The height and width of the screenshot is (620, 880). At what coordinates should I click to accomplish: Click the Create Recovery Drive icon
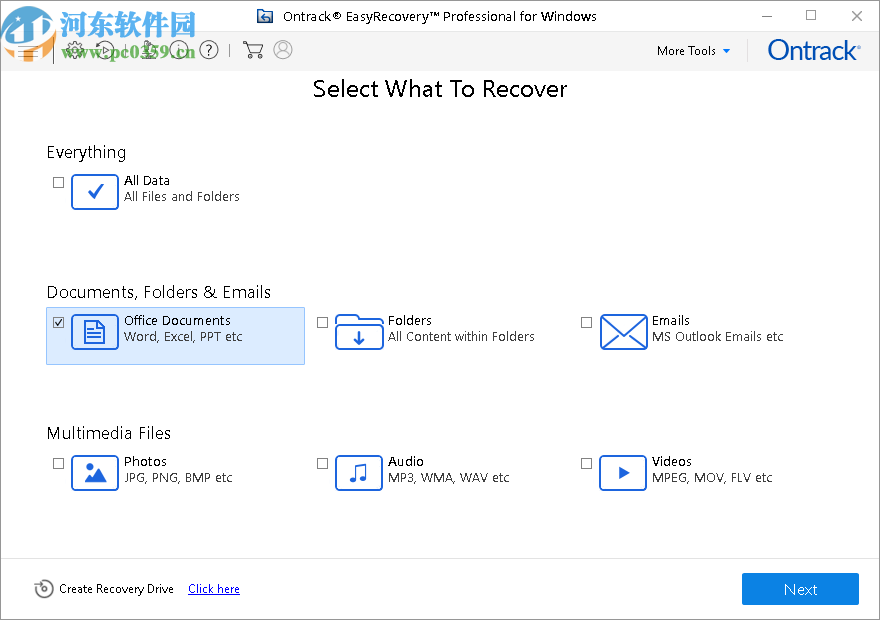[44, 589]
